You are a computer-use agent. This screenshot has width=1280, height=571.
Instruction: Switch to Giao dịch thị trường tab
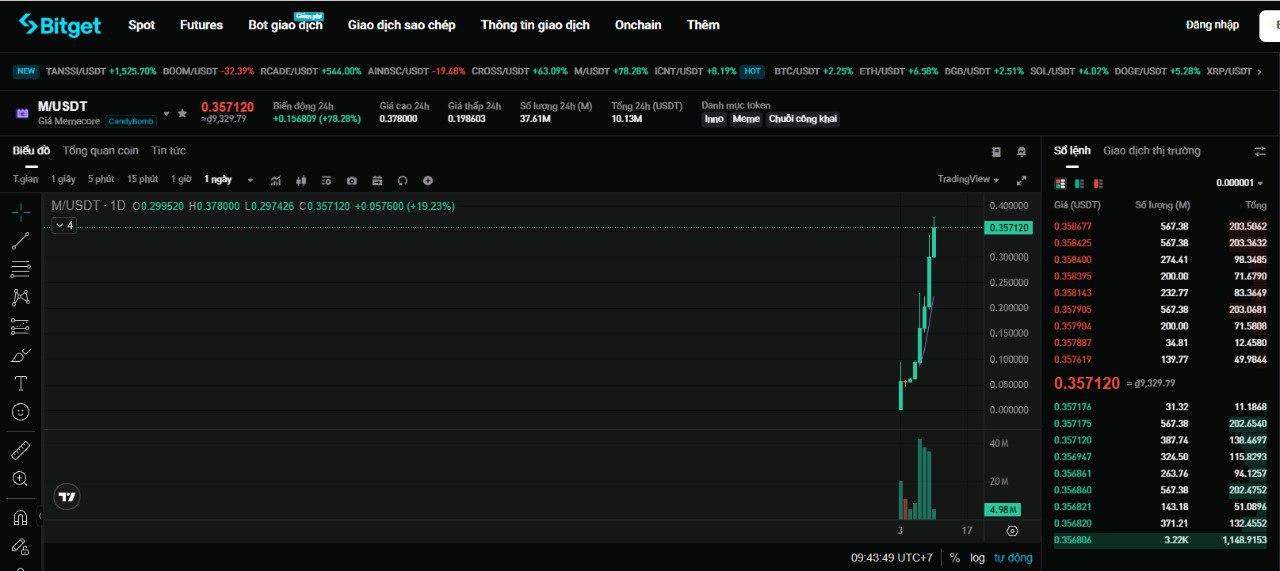(x=1152, y=151)
